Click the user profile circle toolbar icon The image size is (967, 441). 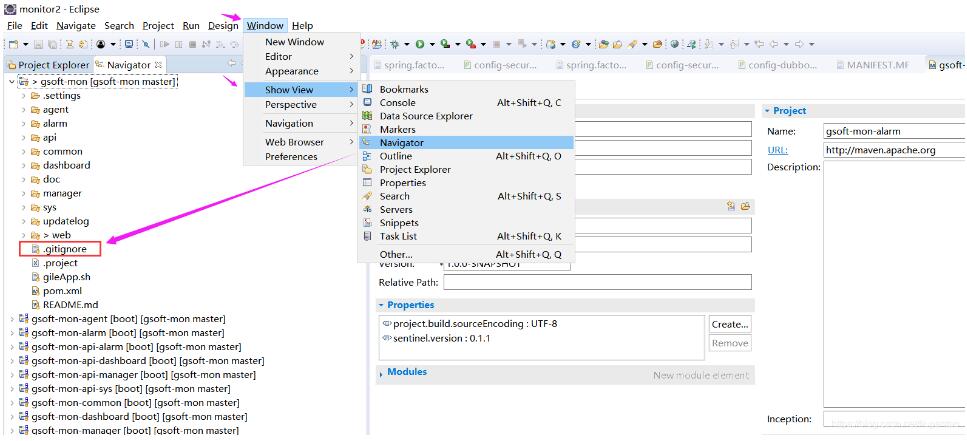click(x=101, y=44)
